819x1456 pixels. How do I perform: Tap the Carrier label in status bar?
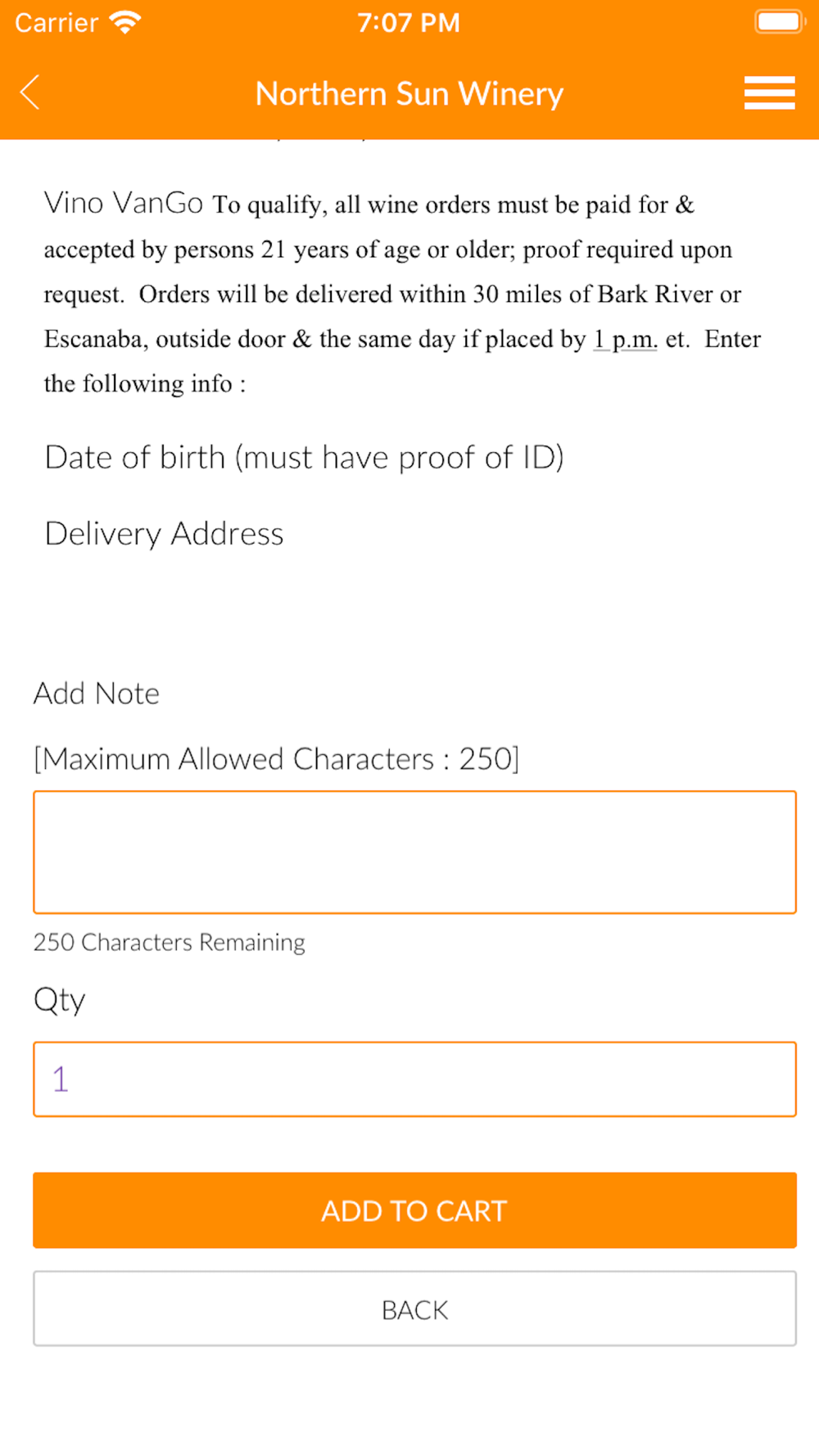point(57,23)
